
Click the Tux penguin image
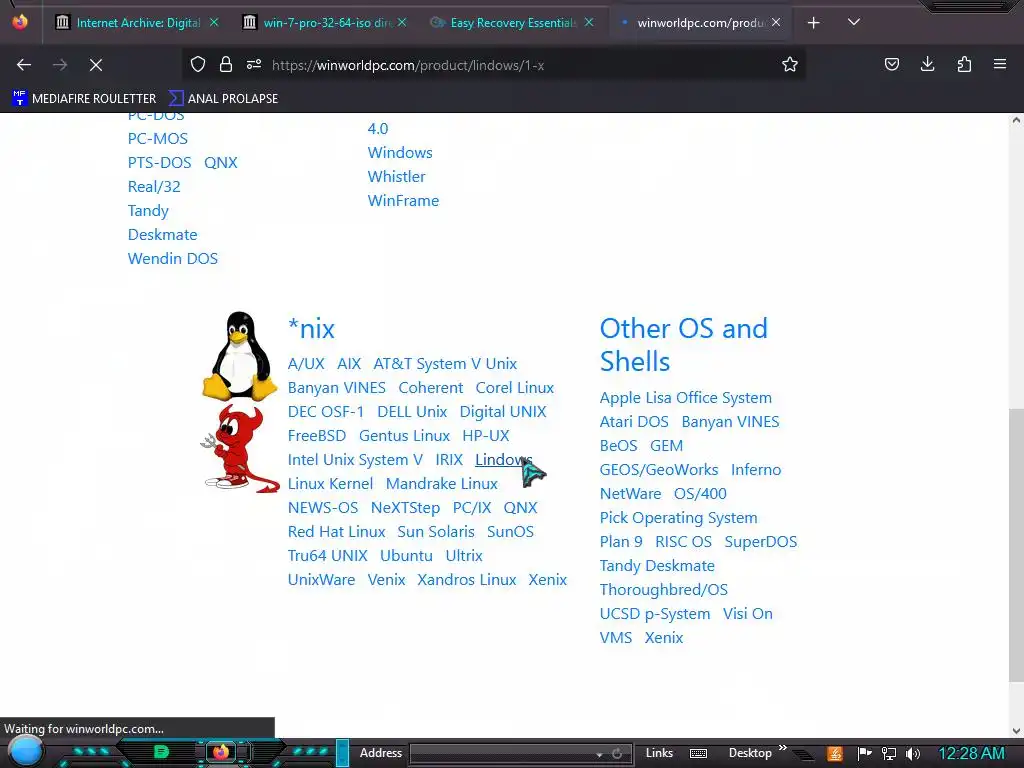coord(240,356)
